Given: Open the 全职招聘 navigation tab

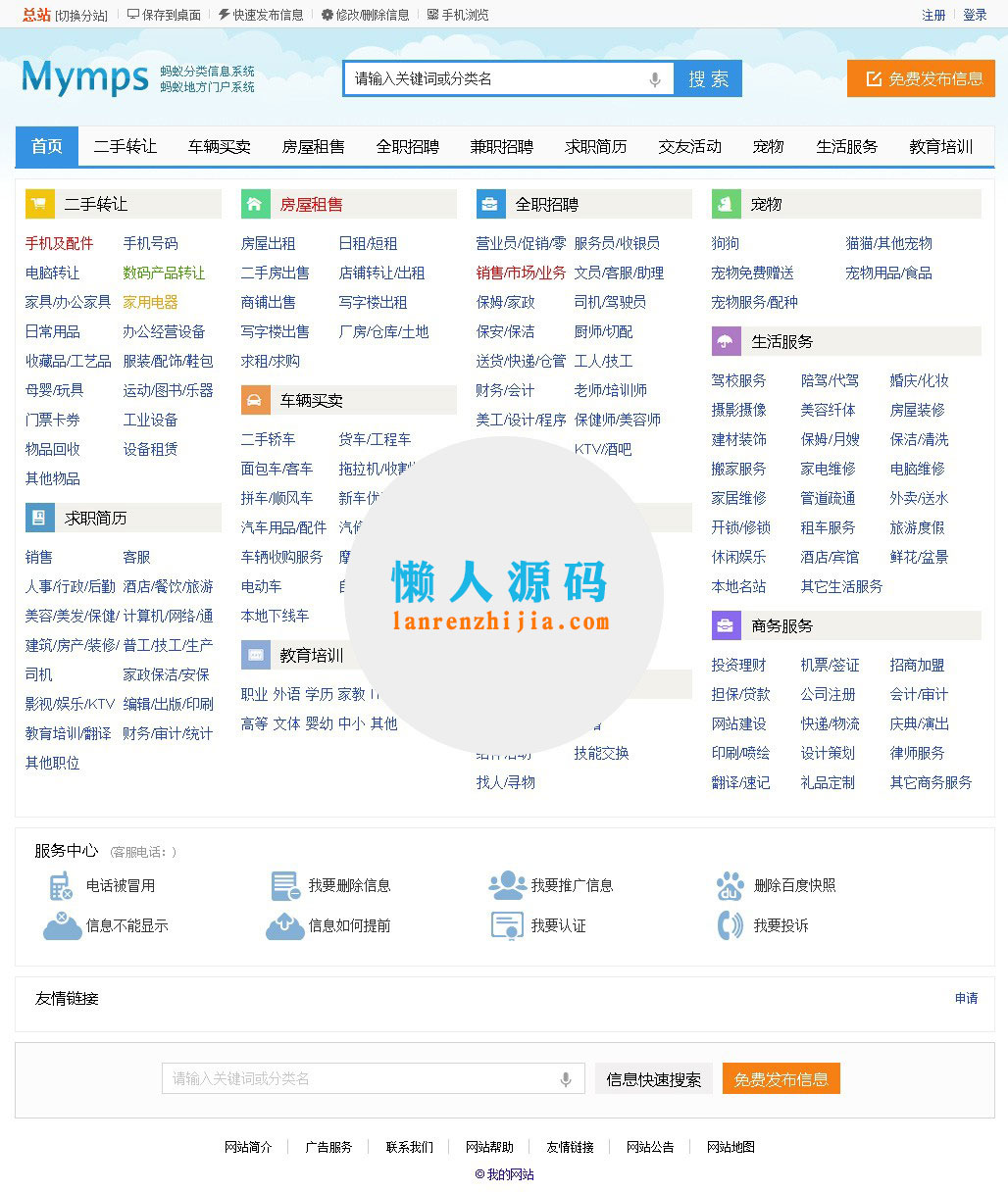Looking at the screenshot, I should pos(407,146).
